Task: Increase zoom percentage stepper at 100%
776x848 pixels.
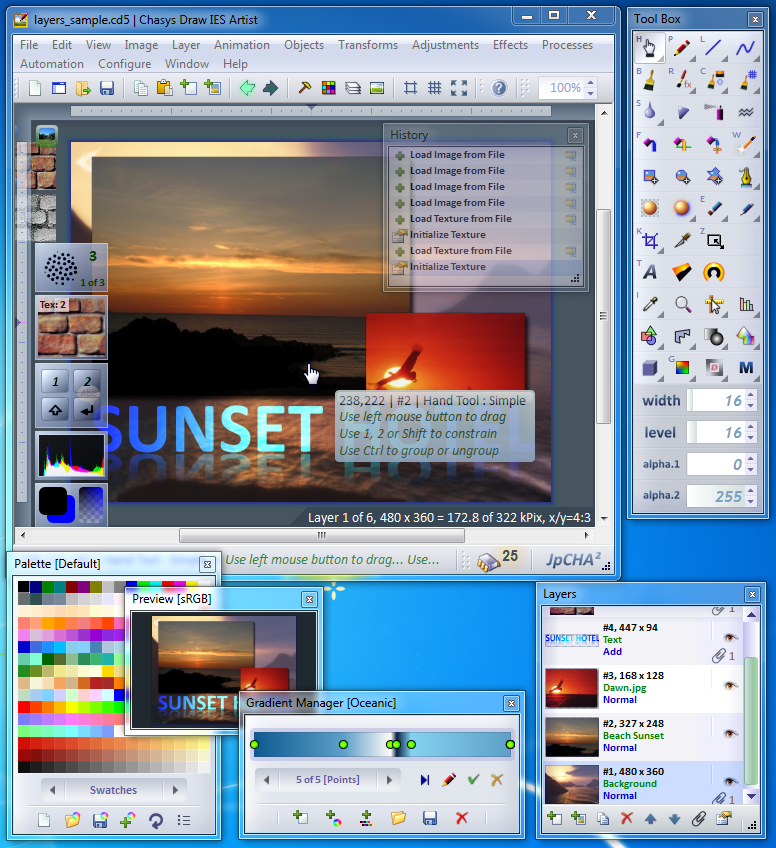Action: coord(591,83)
